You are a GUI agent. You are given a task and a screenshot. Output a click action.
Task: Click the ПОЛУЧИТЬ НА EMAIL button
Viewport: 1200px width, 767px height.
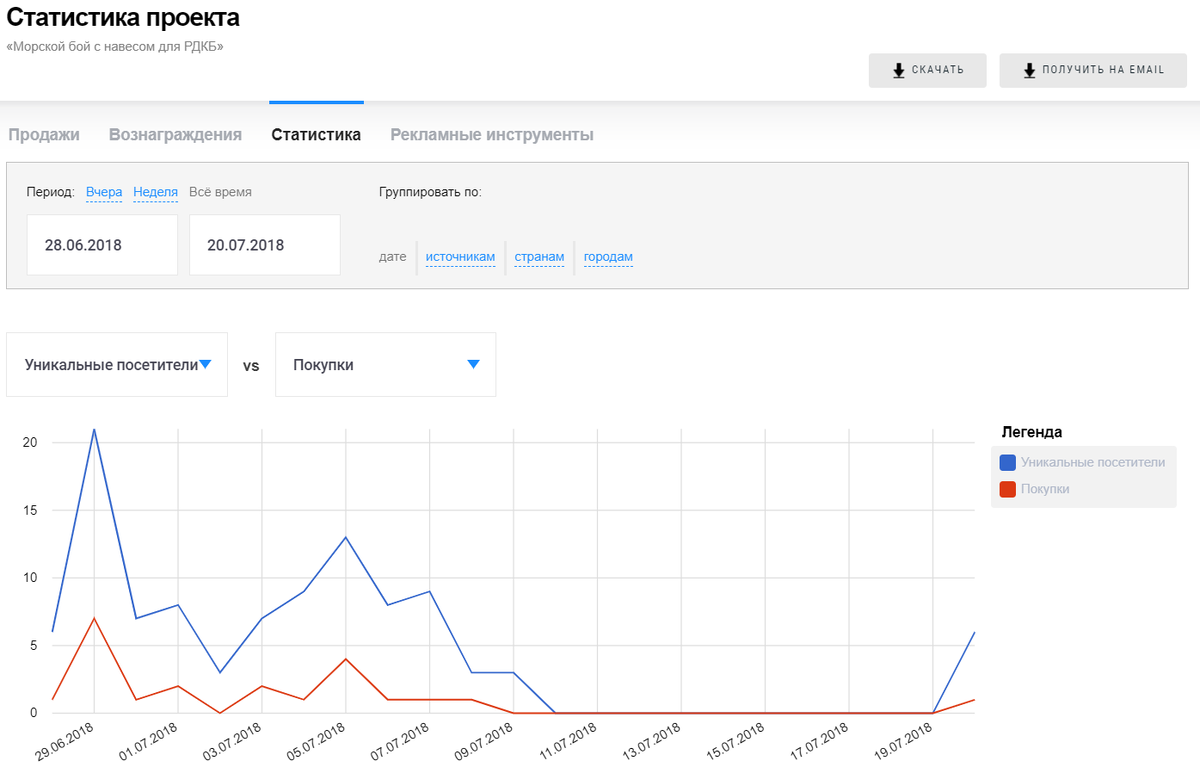point(1093,70)
